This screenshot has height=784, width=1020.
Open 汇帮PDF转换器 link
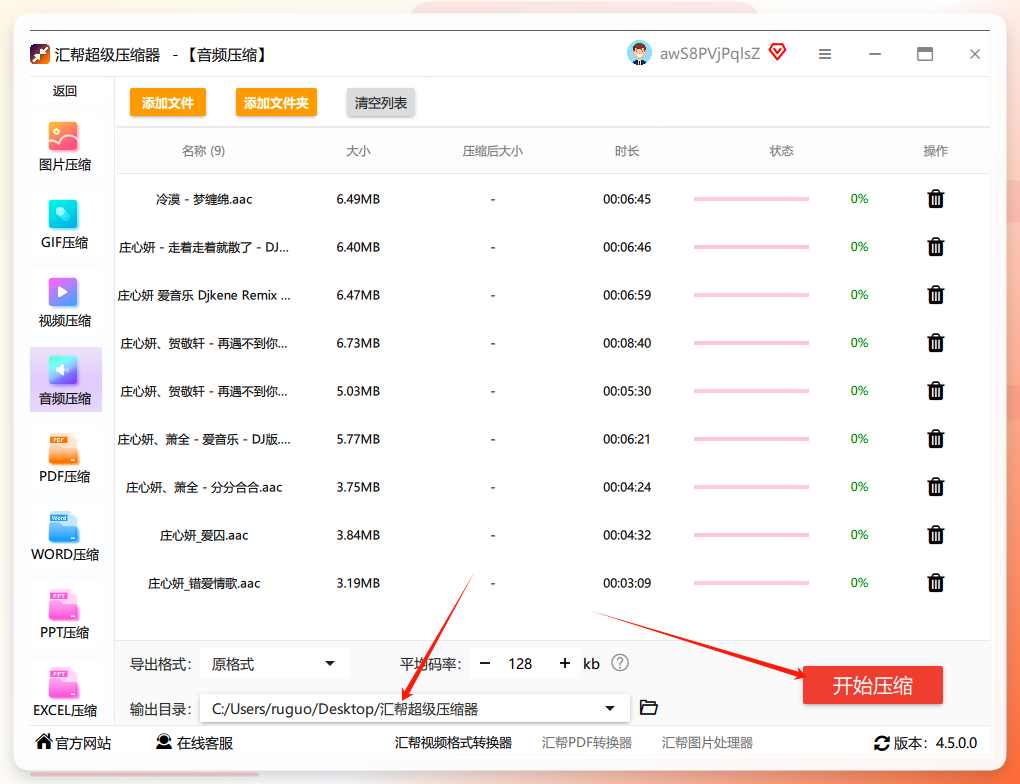pyautogui.click(x=587, y=743)
